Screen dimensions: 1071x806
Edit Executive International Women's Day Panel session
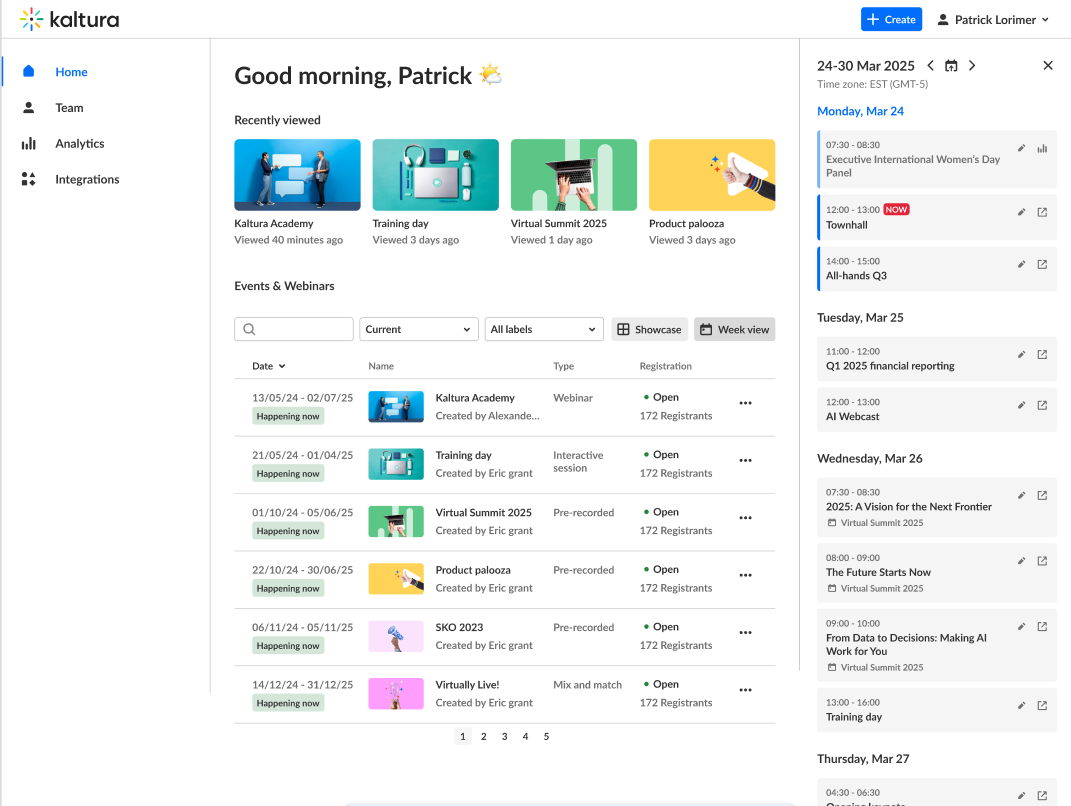(x=1021, y=148)
